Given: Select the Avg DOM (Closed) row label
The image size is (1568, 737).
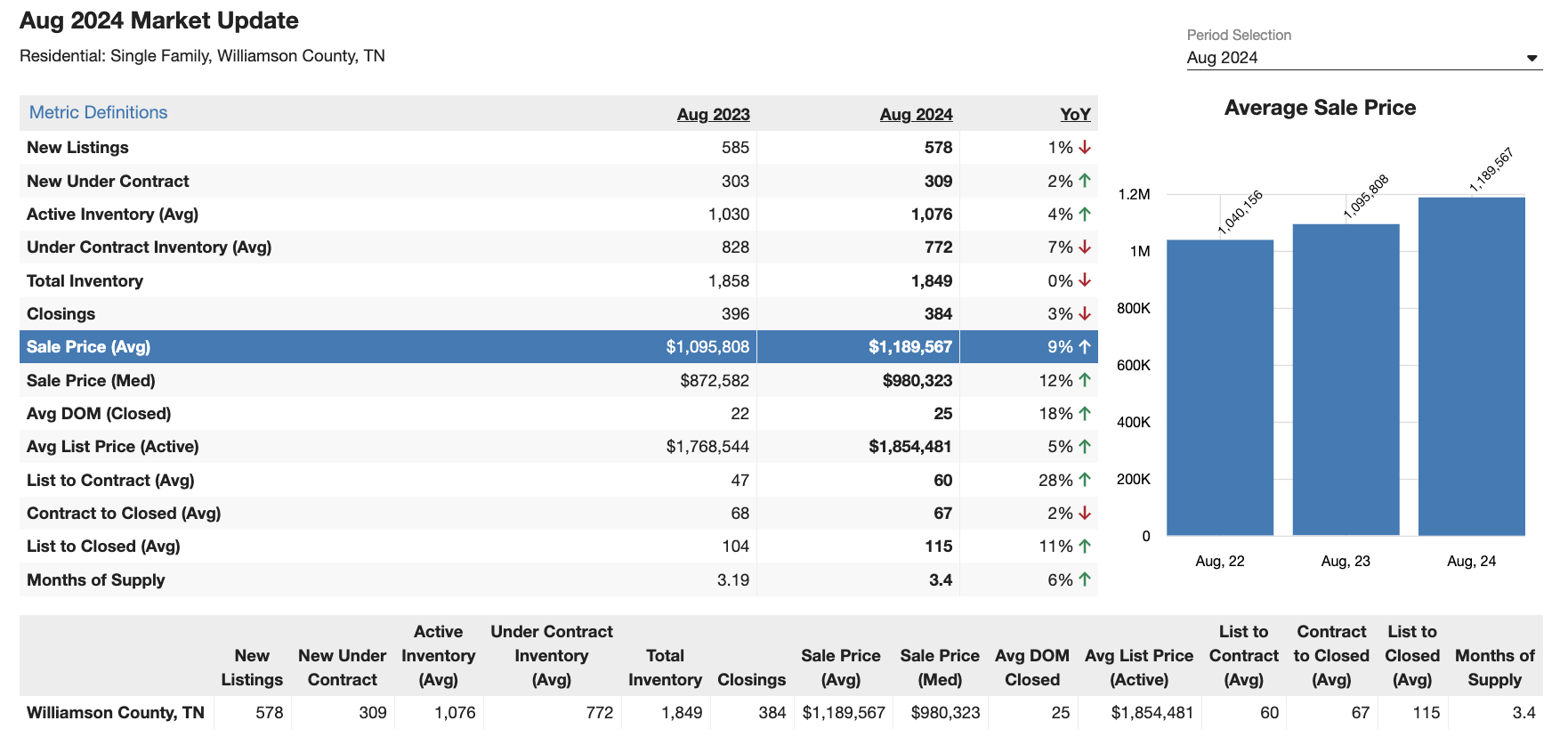Looking at the screenshot, I should 99,414.
